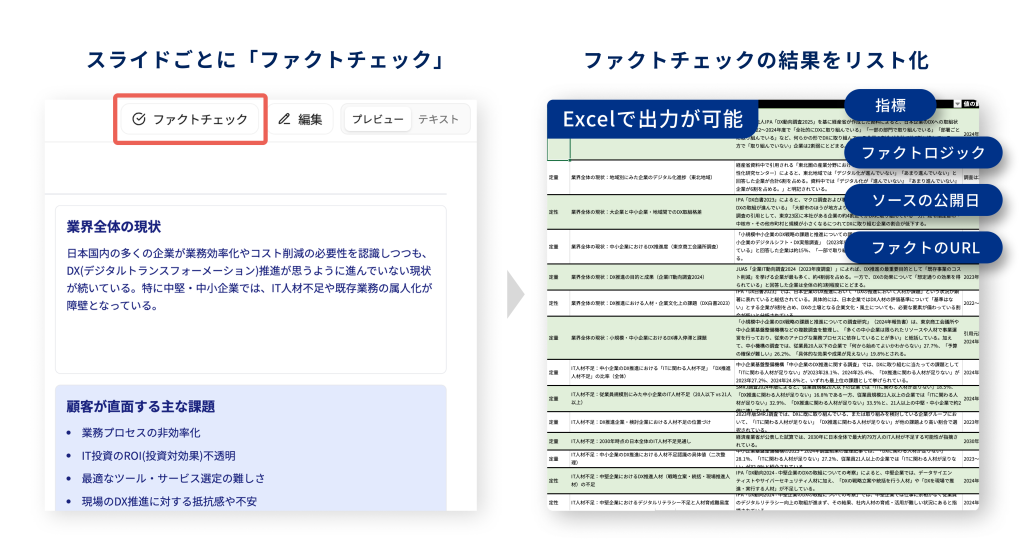Screen dimensions: 1024x546
Task: Select the 業務プロセスの非効率化 bullet item
Action: [155, 433]
